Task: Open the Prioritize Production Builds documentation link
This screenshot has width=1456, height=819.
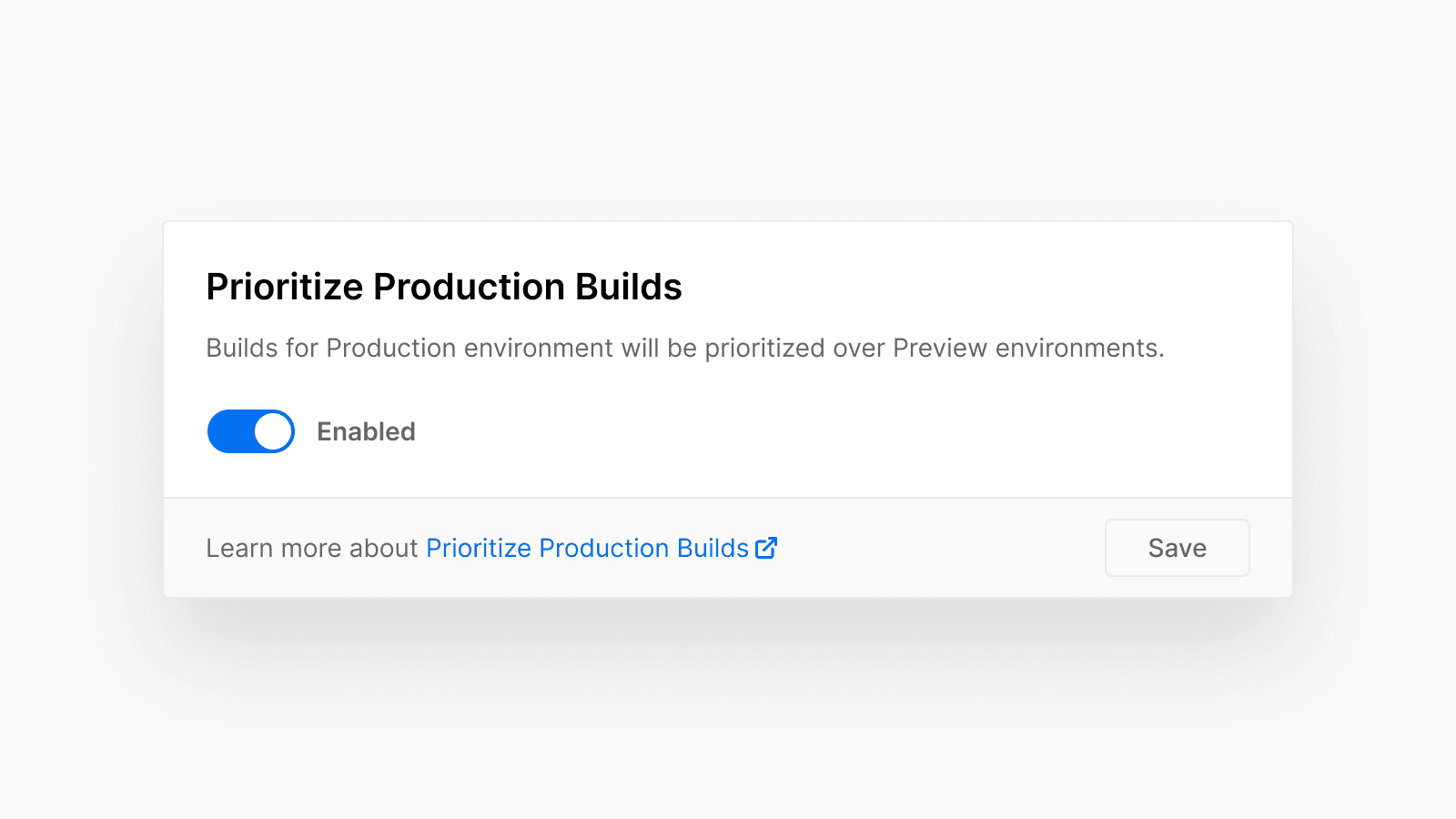Action: (587, 548)
